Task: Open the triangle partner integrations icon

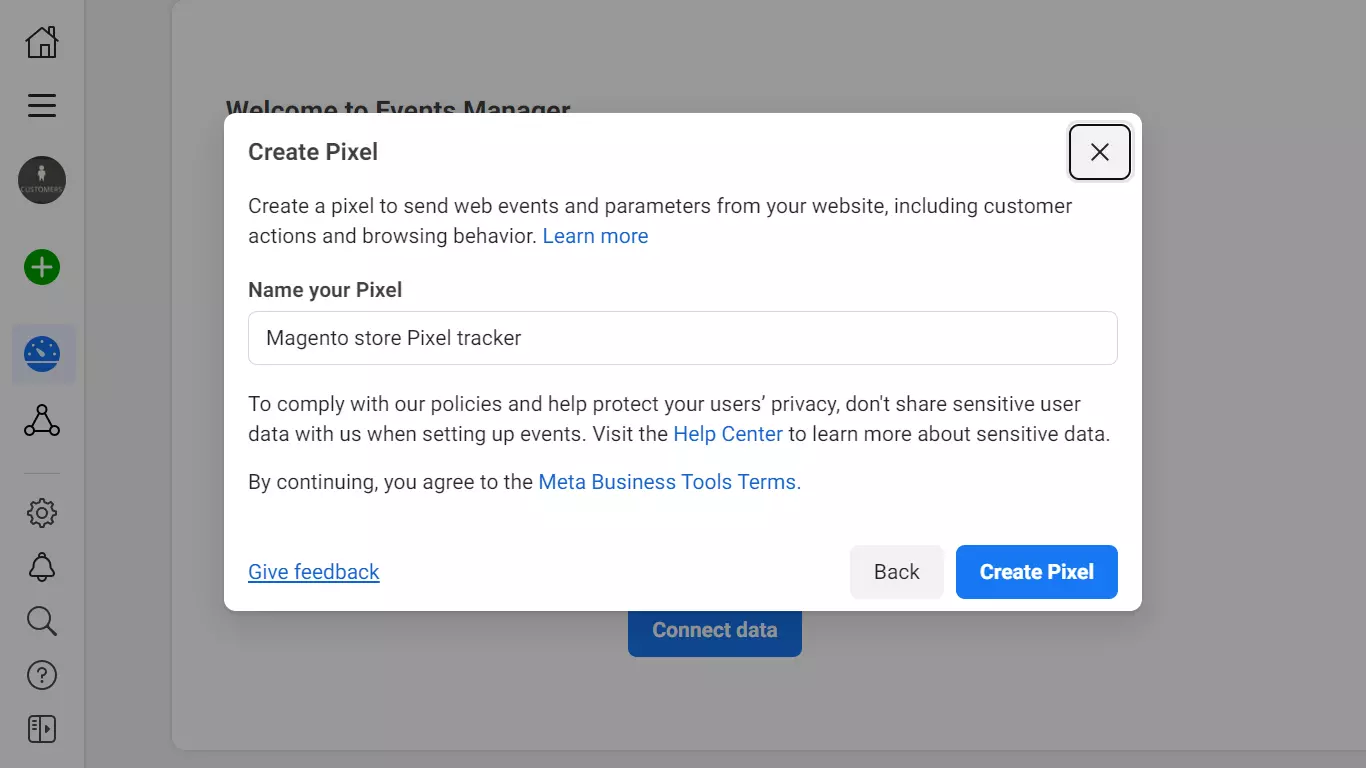Action: point(42,421)
